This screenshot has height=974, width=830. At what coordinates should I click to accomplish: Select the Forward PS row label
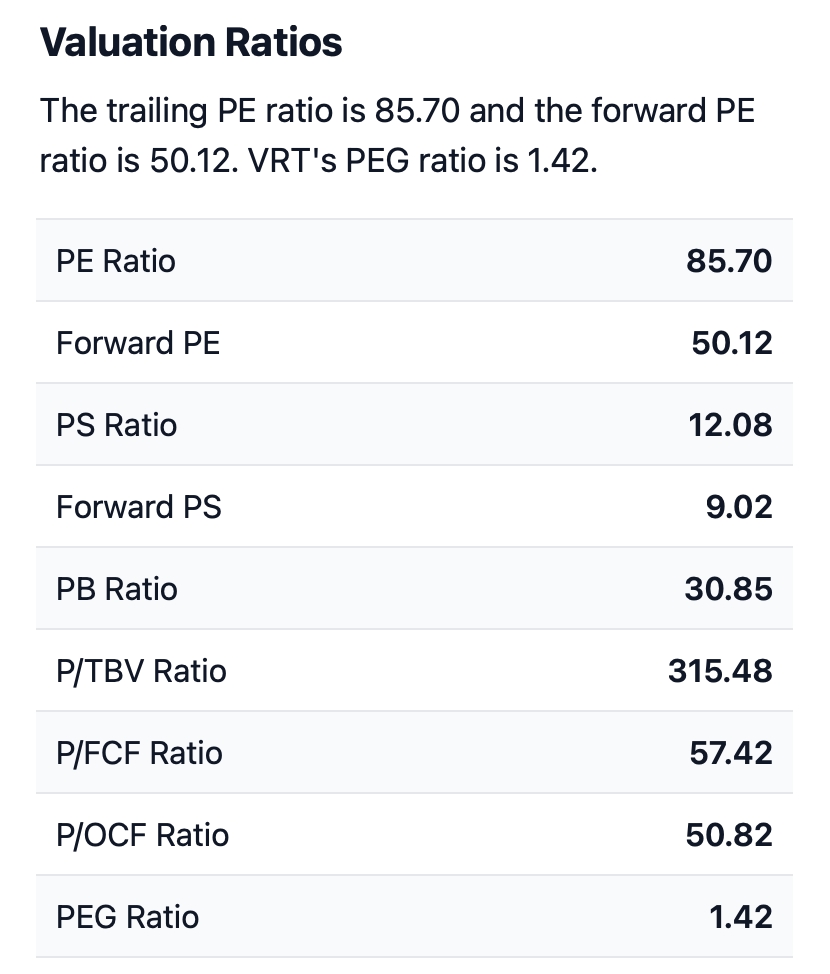(139, 507)
